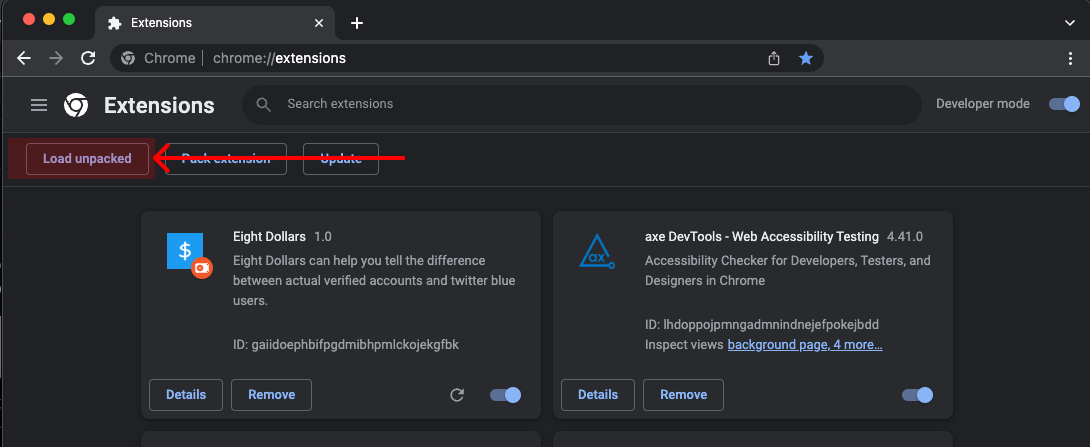Click the axe DevTools extension logo
Image resolution: width=1090 pixels, height=447 pixels.
coord(597,252)
